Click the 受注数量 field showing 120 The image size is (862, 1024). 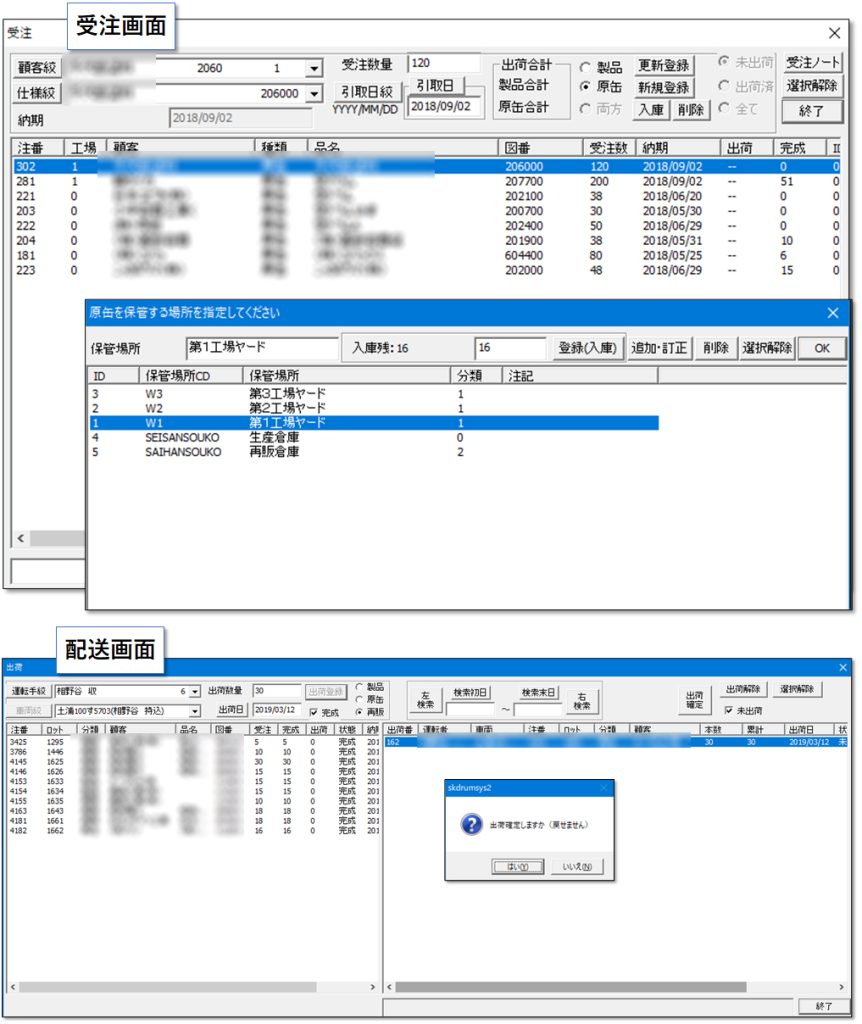(443, 64)
